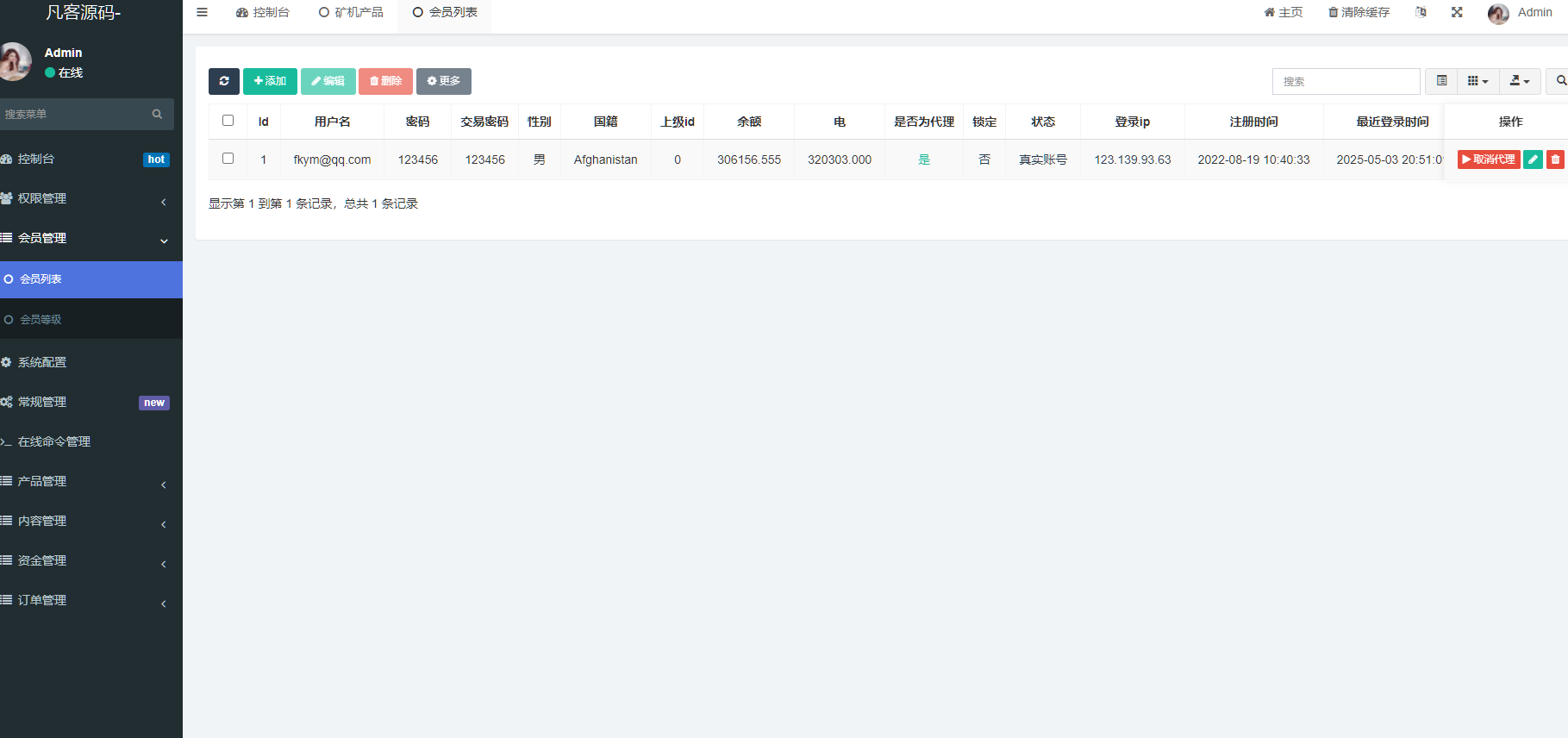1568x738 pixels.
Task: Open 会员等级 in sidebar menu
Action: [x=41, y=320]
